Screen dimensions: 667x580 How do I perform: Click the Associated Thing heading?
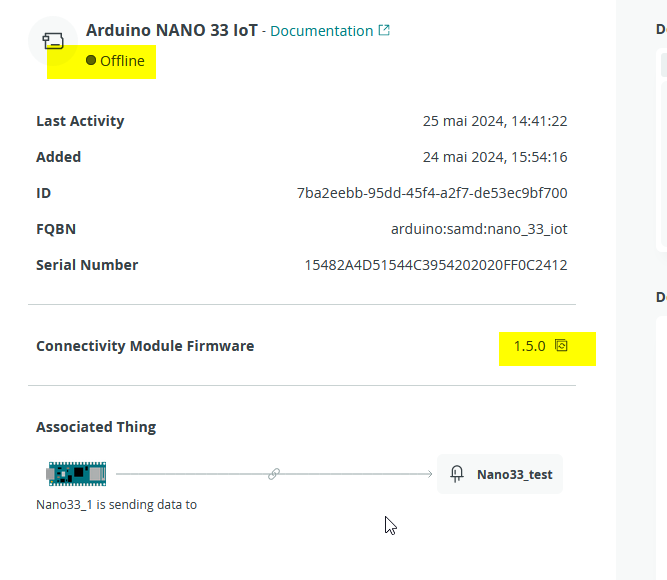point(96,427)
